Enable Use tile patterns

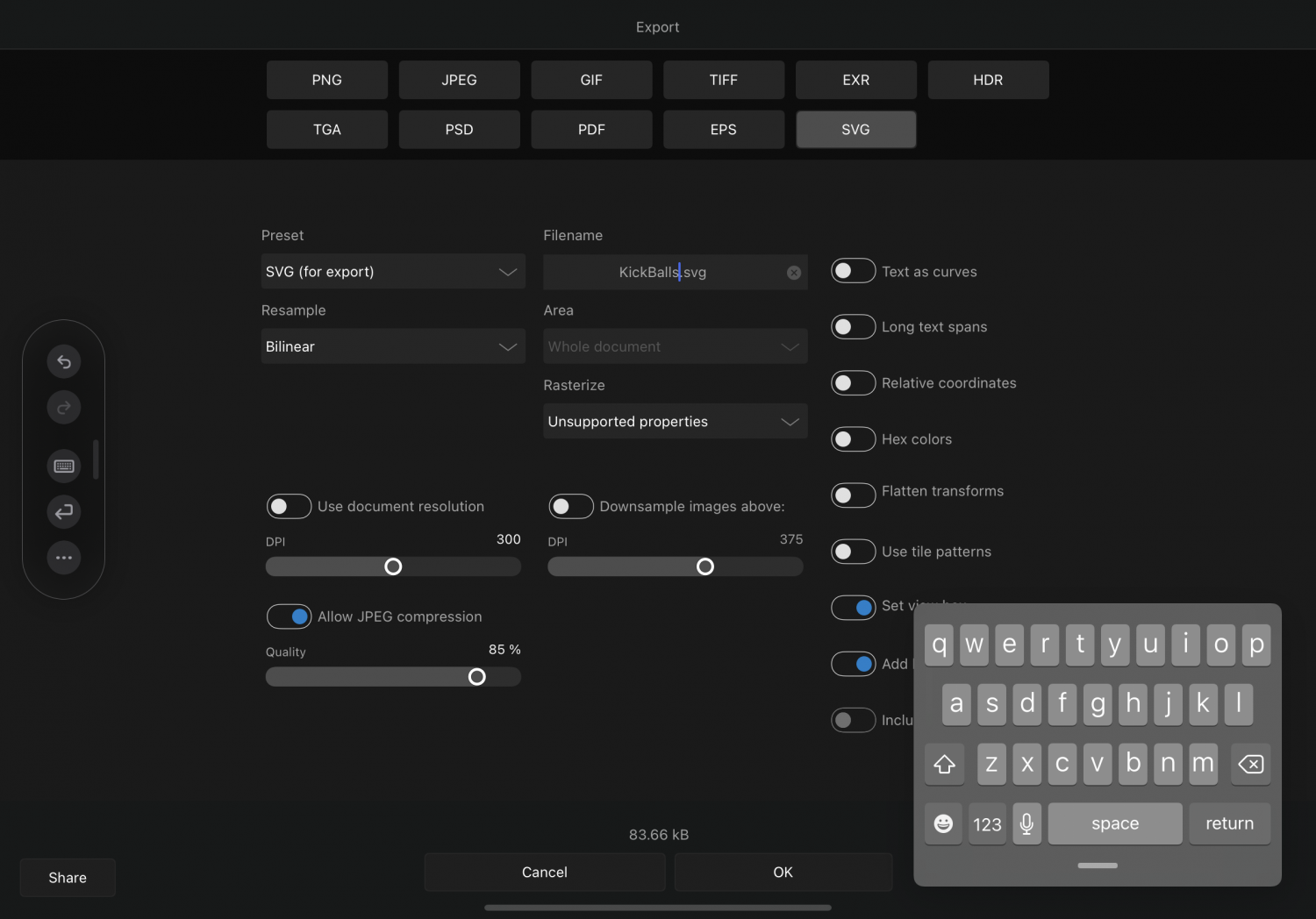[853, 552]
